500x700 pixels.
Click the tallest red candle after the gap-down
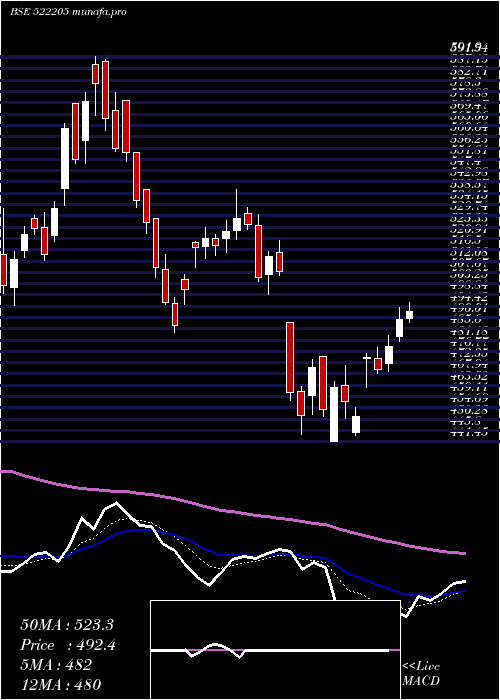click(290, 357)
